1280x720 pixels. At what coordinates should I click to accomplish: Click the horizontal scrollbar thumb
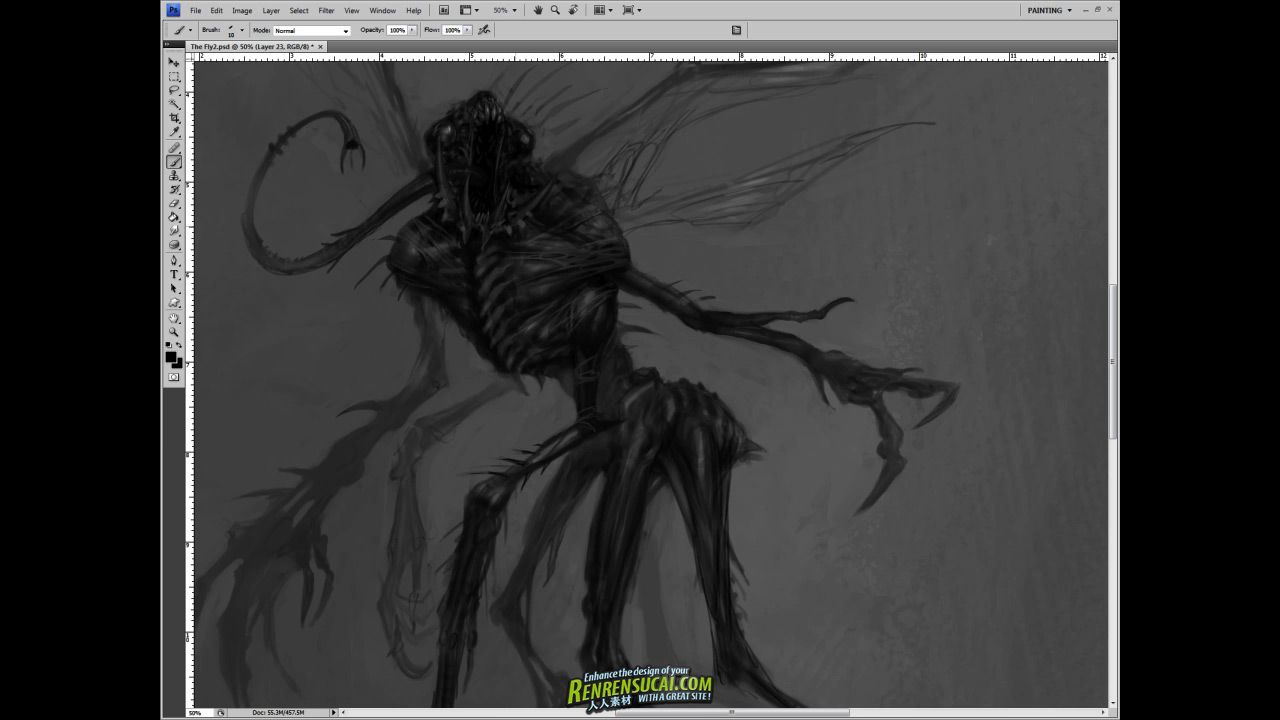732,712
